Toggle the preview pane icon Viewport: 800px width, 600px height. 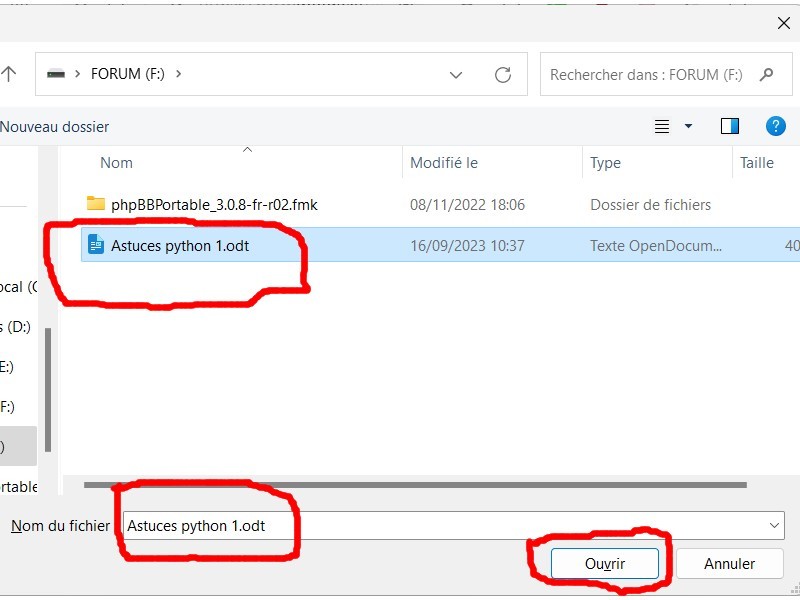pyautogui.click(x=730, y=126)
